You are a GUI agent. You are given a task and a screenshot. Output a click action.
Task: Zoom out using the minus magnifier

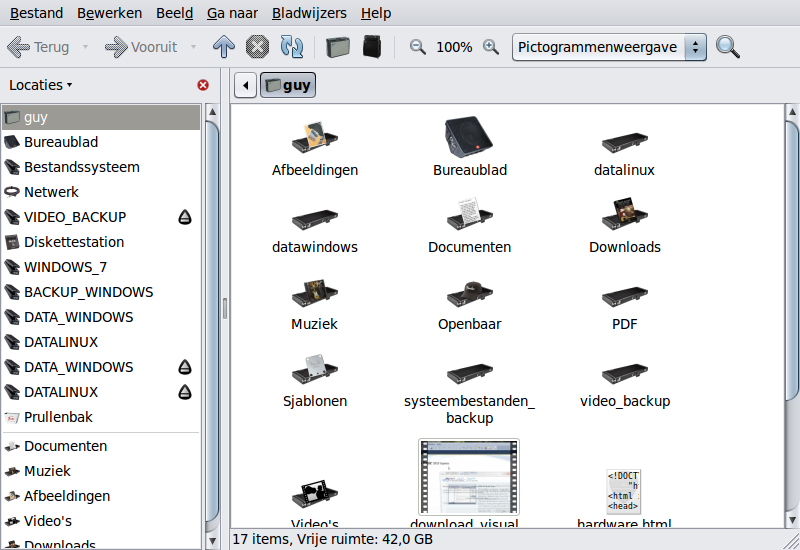pyautogui.click(x=418, y=47)
